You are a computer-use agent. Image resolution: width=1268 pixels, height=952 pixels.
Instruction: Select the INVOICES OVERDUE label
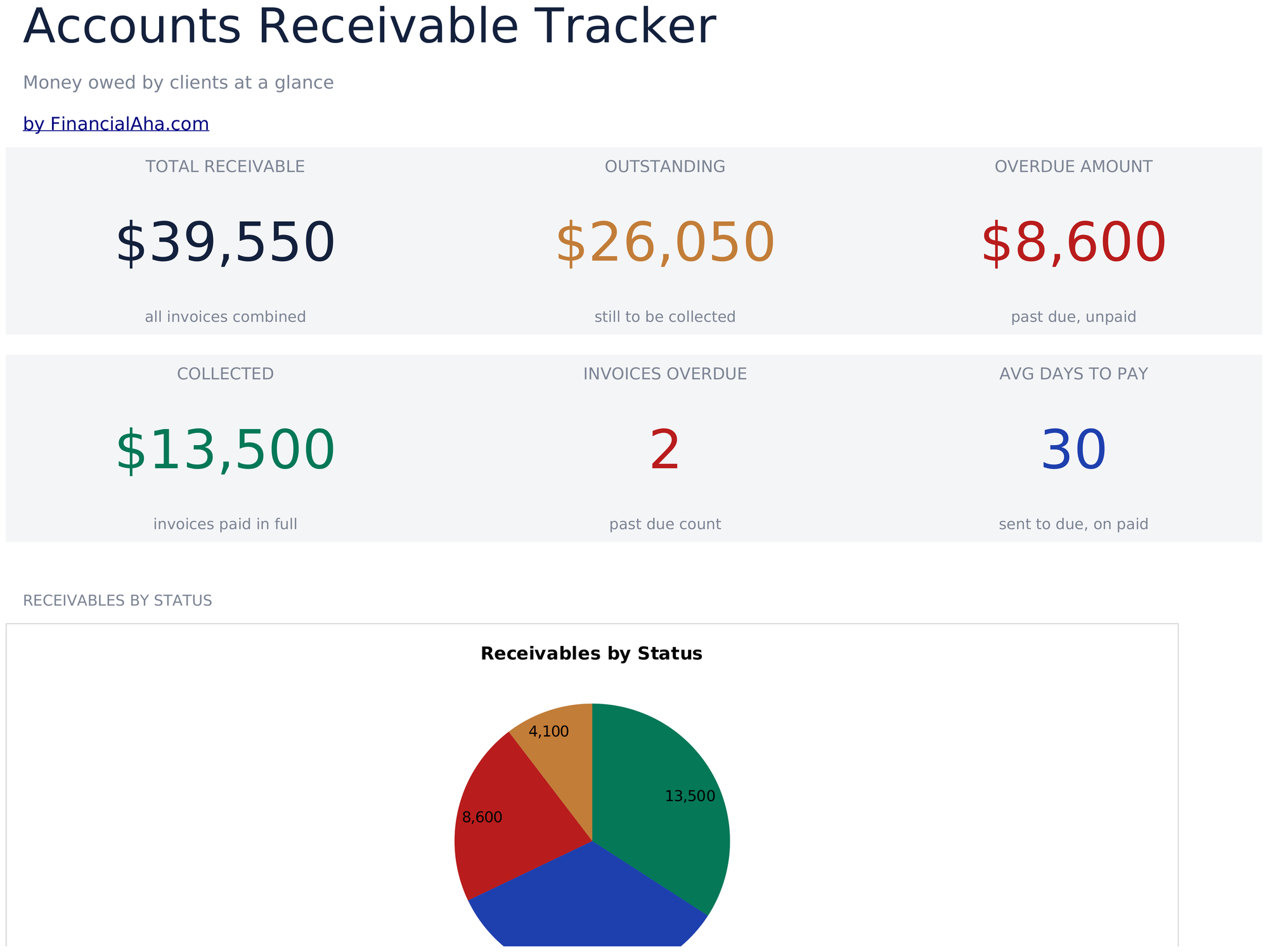tap(665, 374)
